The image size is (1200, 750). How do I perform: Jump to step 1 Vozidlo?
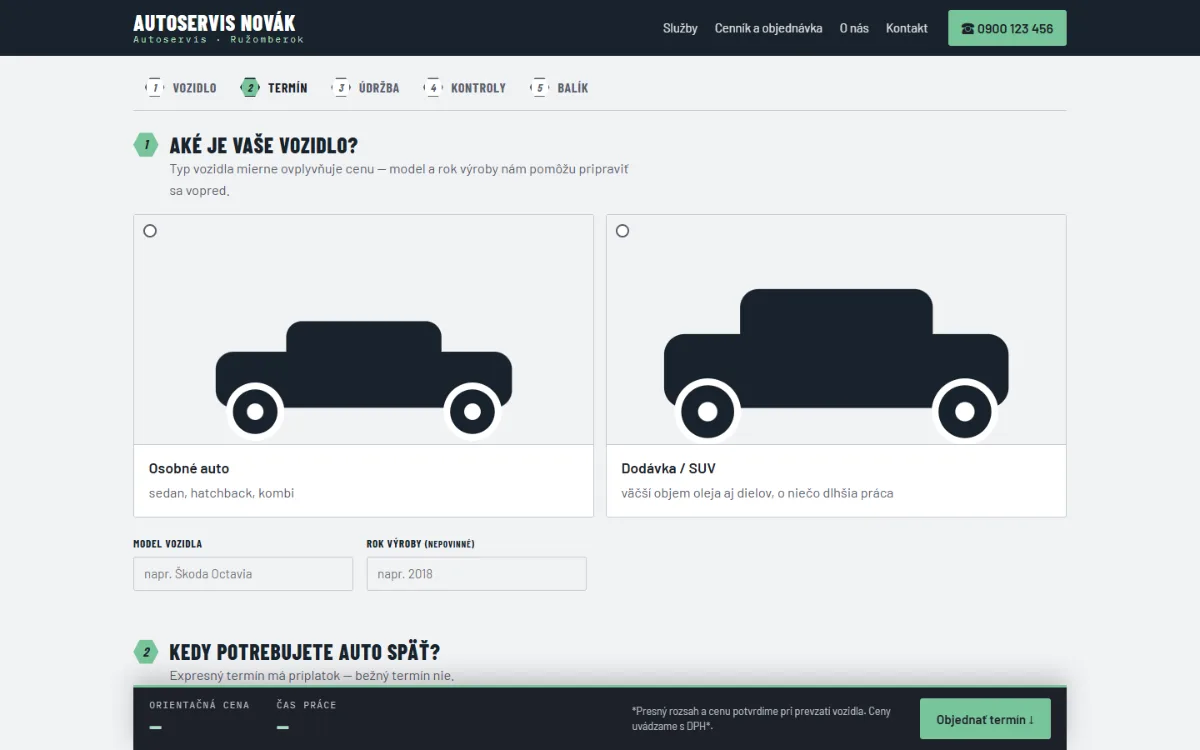coord(181,88)
